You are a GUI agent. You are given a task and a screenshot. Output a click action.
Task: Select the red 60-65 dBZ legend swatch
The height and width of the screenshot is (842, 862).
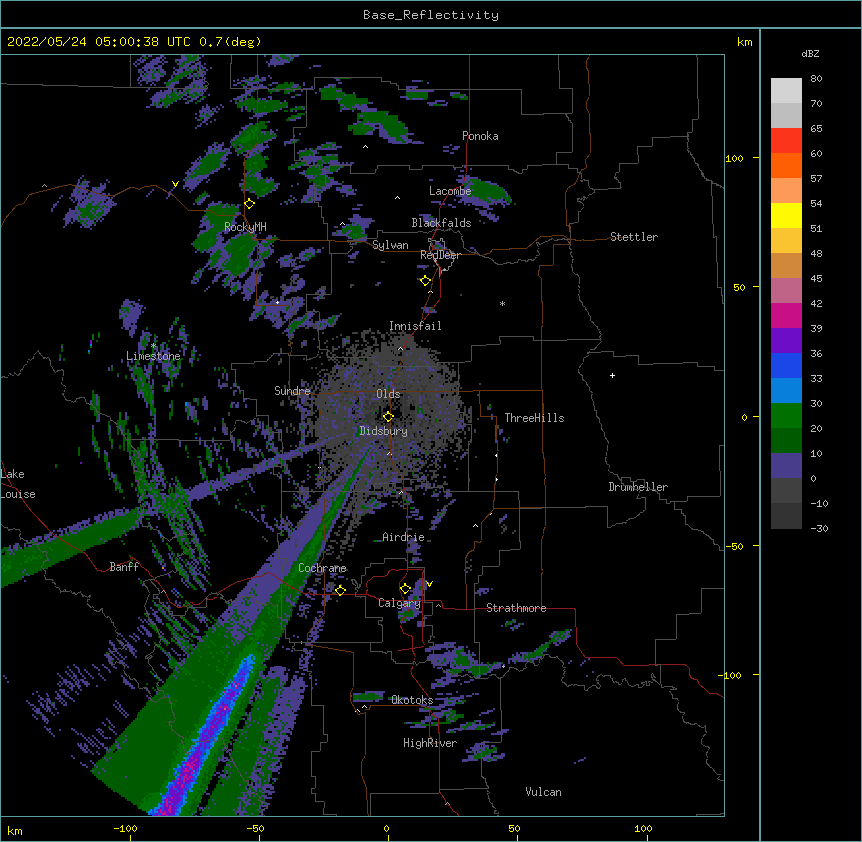786,140
